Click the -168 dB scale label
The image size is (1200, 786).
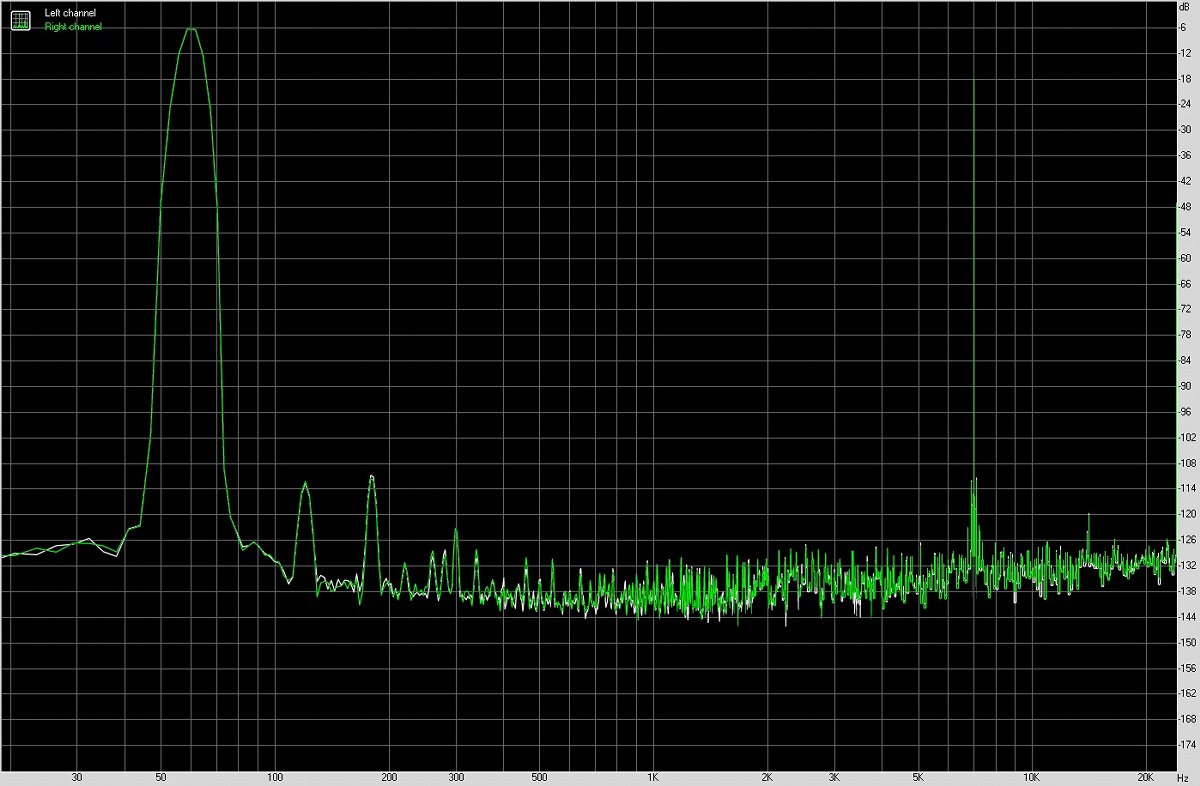(x=1186, y=719)
